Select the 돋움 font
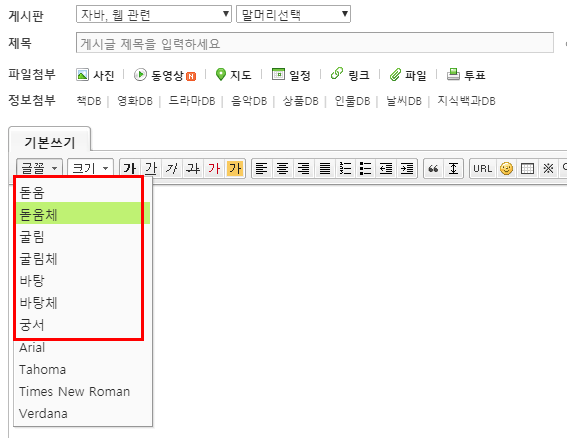 tap(83, 192)
